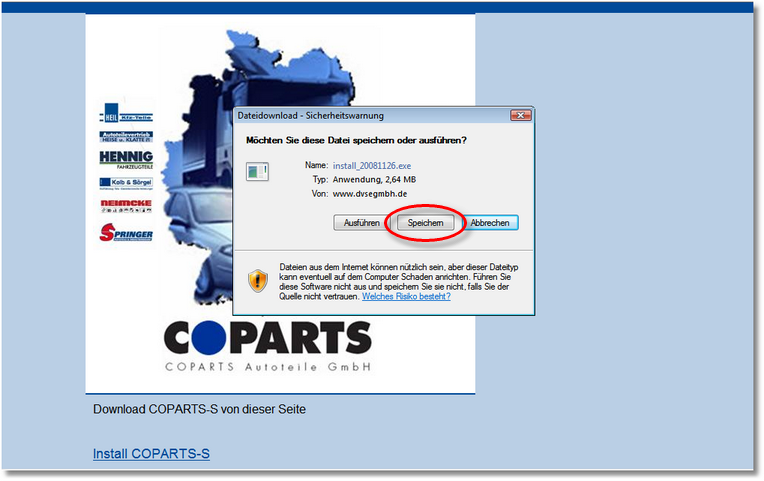The height and width of the screenshot is (481, 764).
Task: Click the Kolb & Sörgel logo
Action: tap(126, 183)
